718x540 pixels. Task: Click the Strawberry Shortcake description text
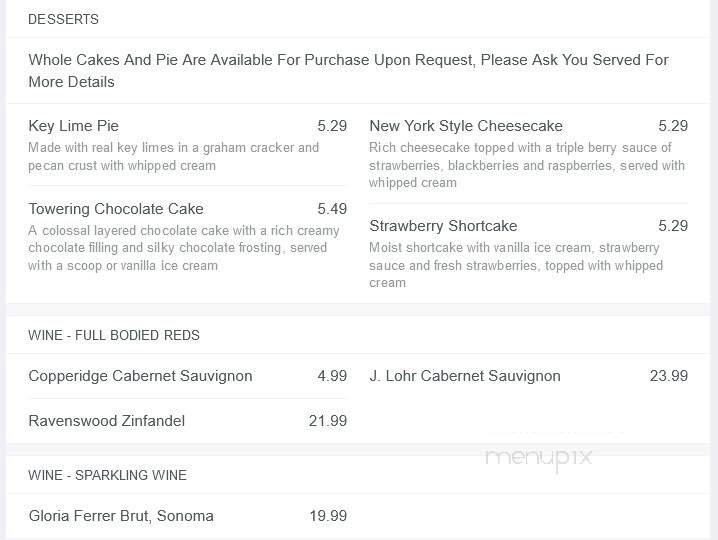point(515,265)
